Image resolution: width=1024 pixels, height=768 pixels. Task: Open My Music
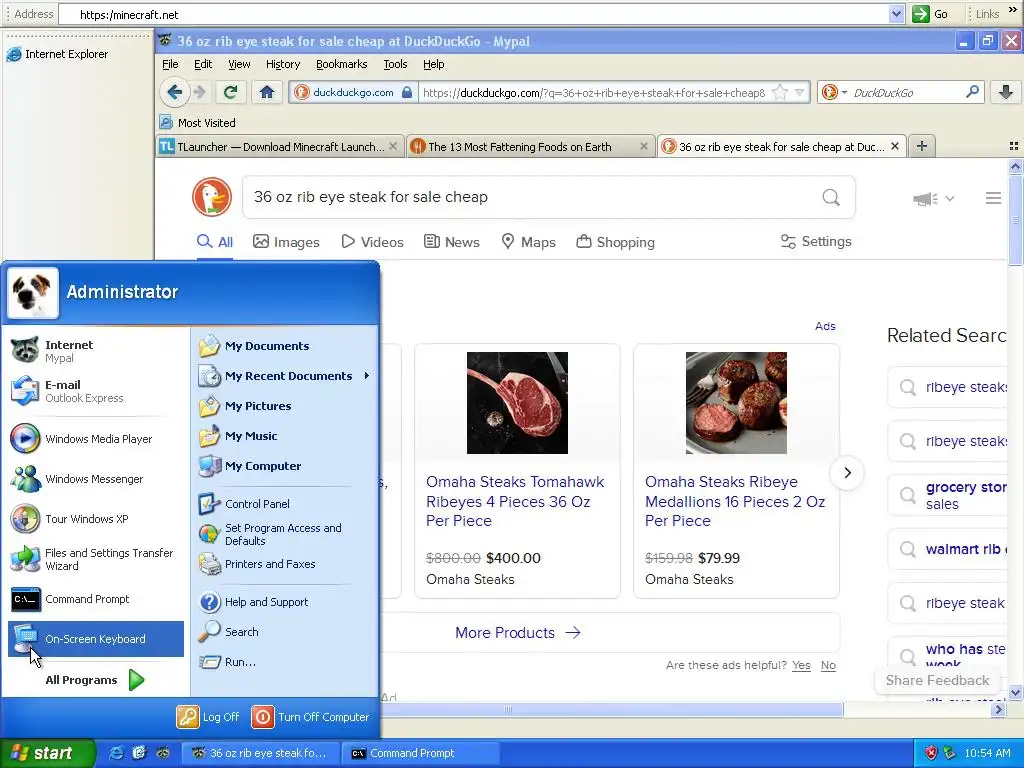[285, 436]
